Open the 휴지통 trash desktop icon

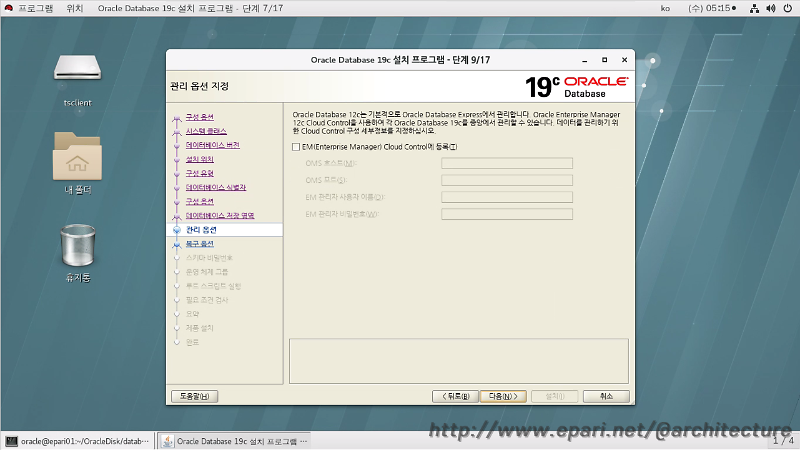click(x=78, y=254)
